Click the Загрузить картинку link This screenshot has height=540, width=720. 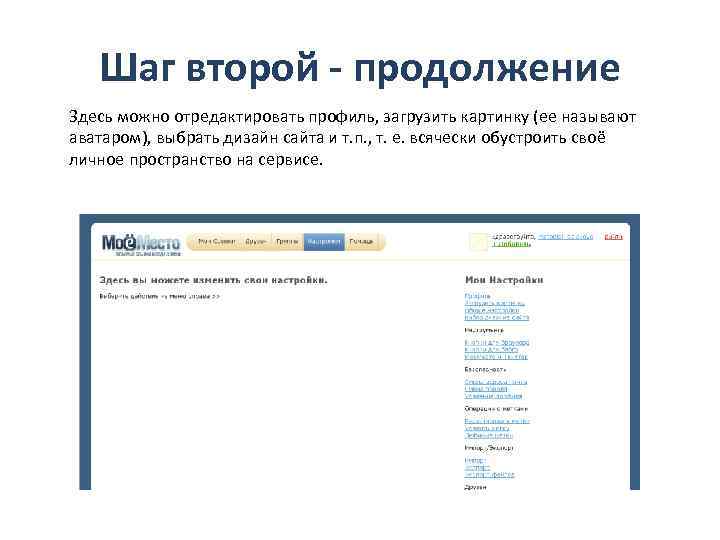495,303
